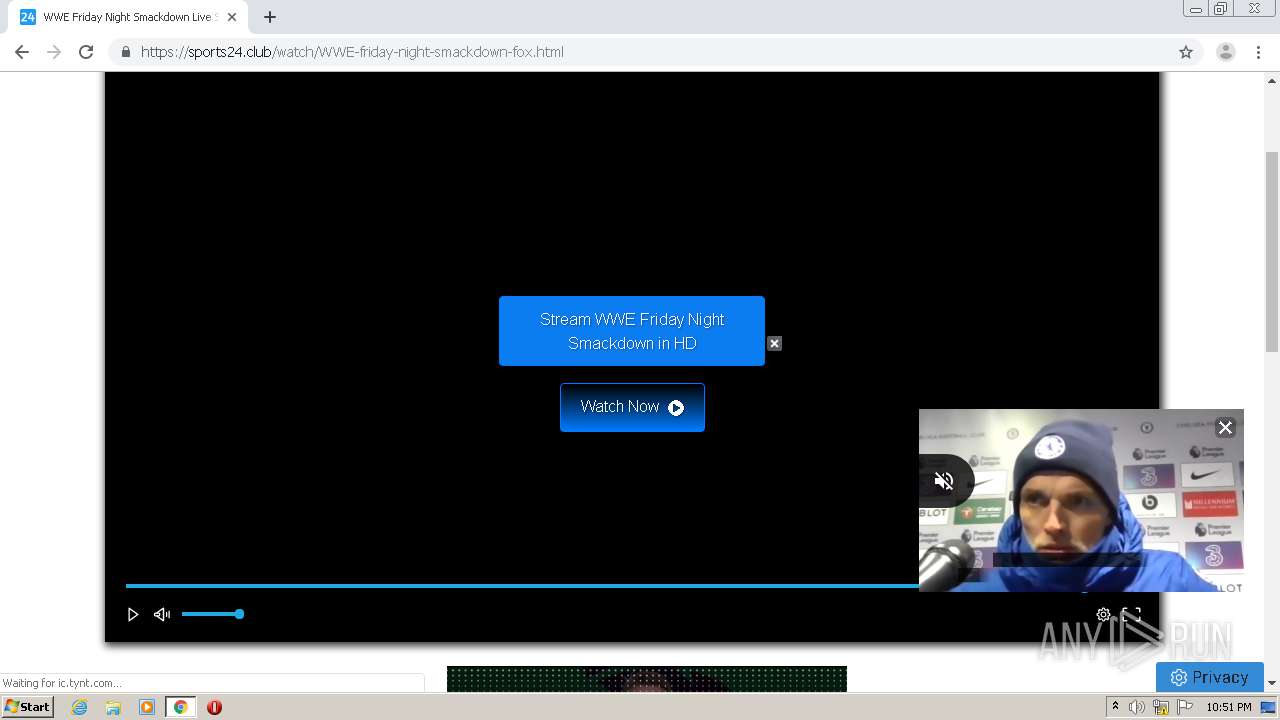Open the Privacy settings button

click(1210, 677)
